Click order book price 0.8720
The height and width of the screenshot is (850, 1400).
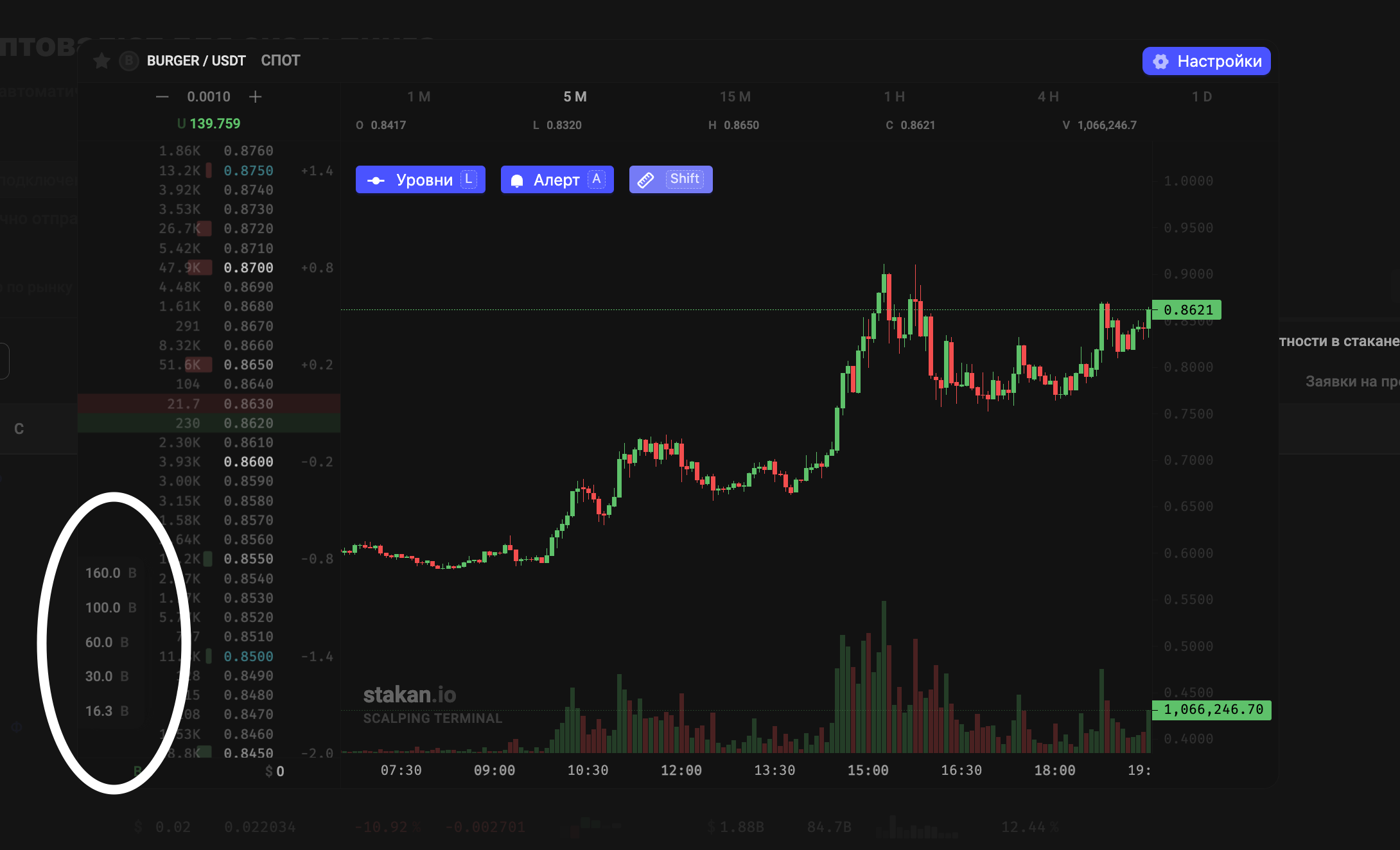(249, 229)
